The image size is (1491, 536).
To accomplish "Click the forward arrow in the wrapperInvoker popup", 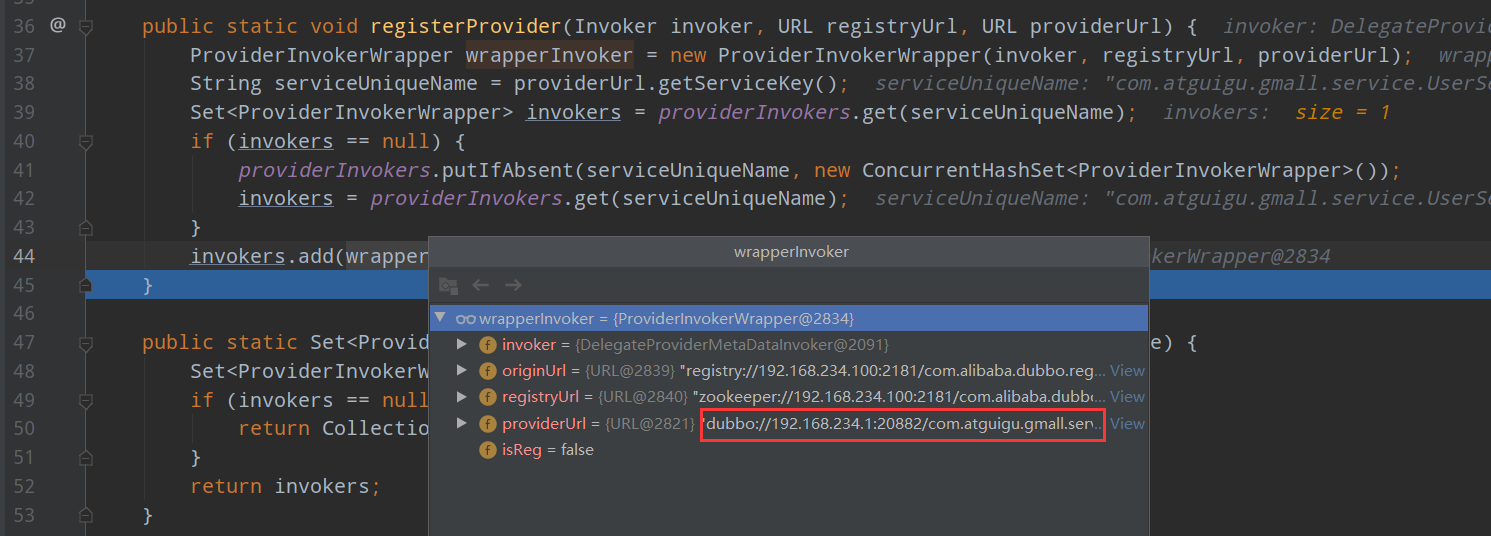I will point(513,285).
